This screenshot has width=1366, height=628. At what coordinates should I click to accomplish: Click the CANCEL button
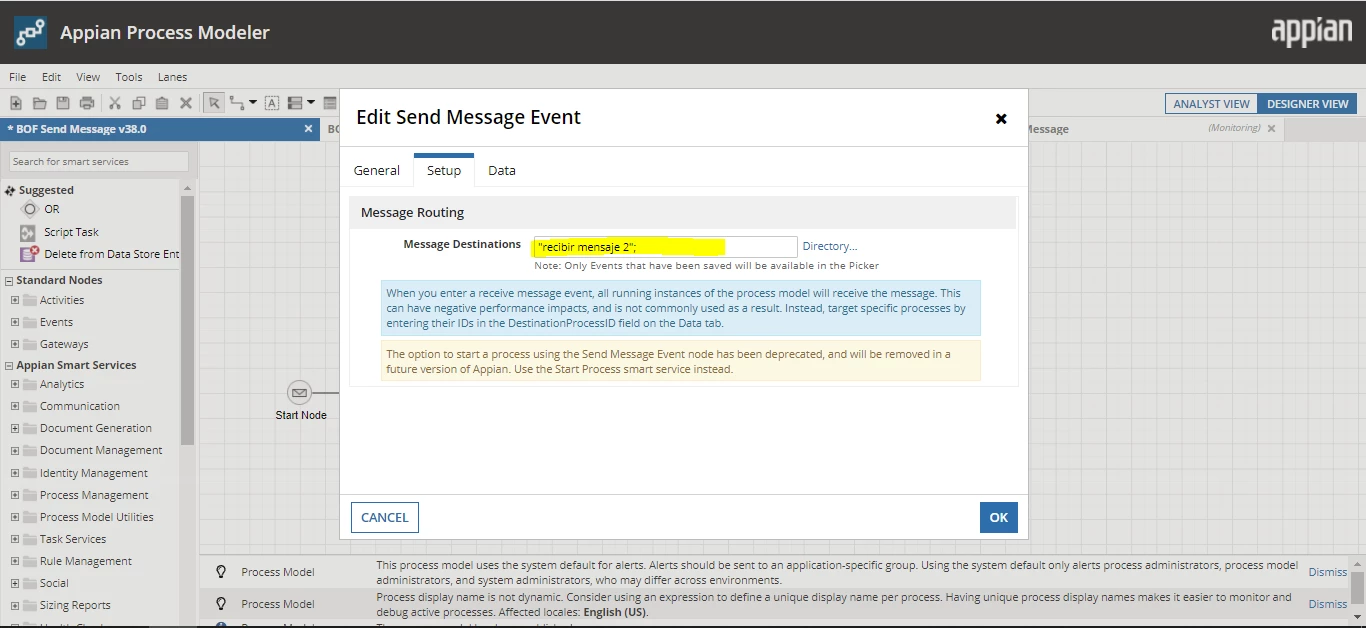click(385, 517)
